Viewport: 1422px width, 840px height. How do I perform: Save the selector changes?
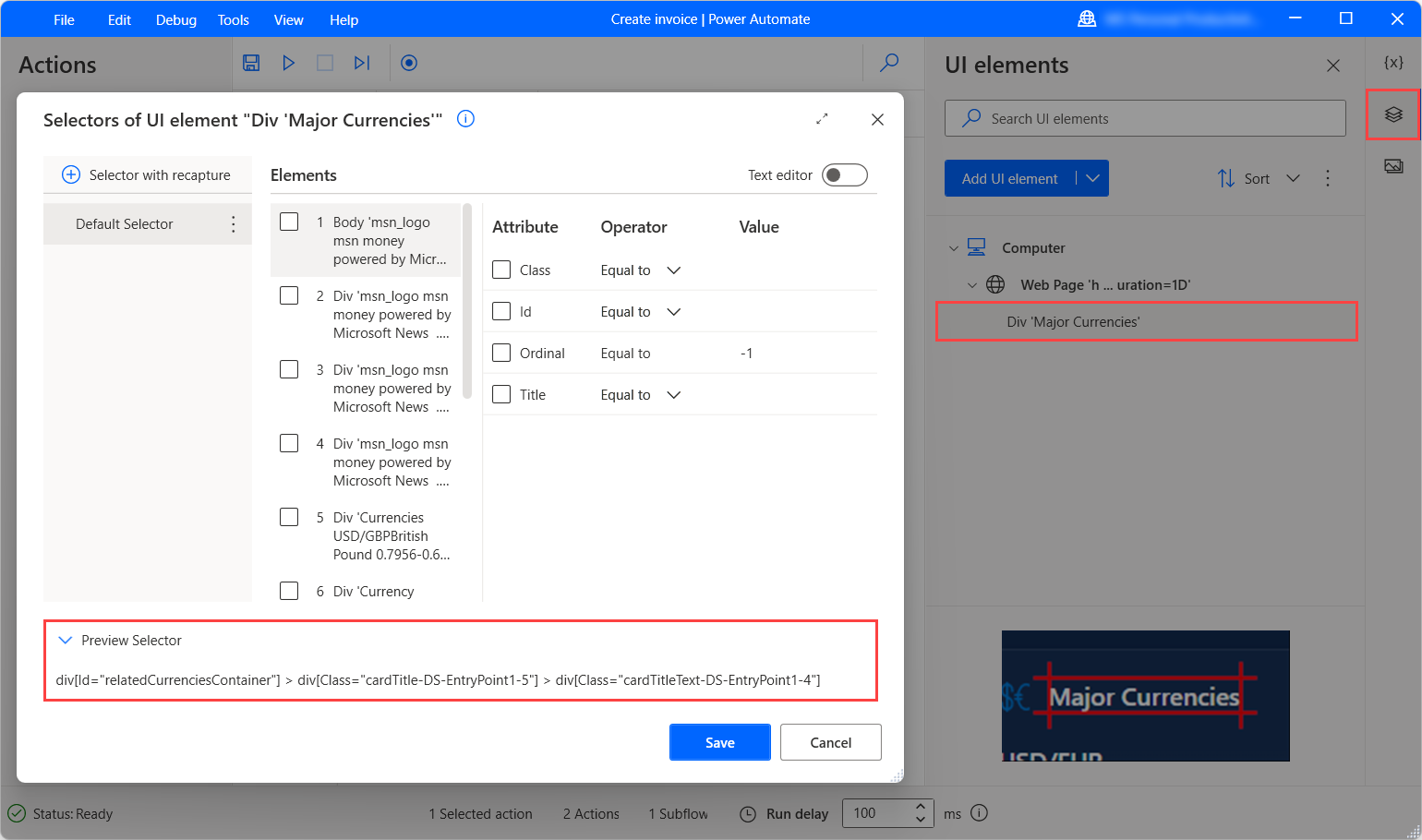[x=720, y=742]
